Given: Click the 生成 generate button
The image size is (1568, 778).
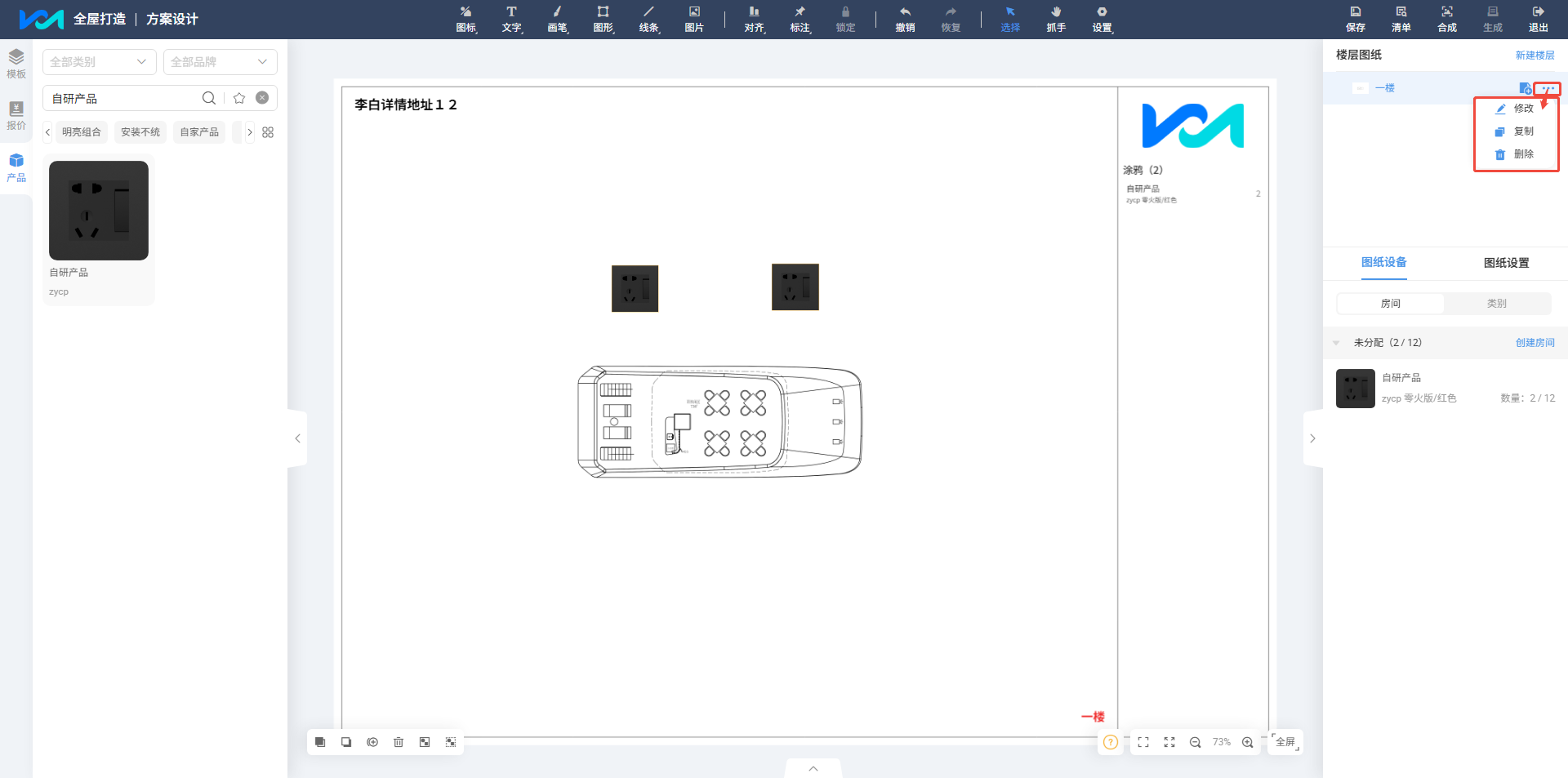Looking at the screenshot, I should coord(1493,19).
